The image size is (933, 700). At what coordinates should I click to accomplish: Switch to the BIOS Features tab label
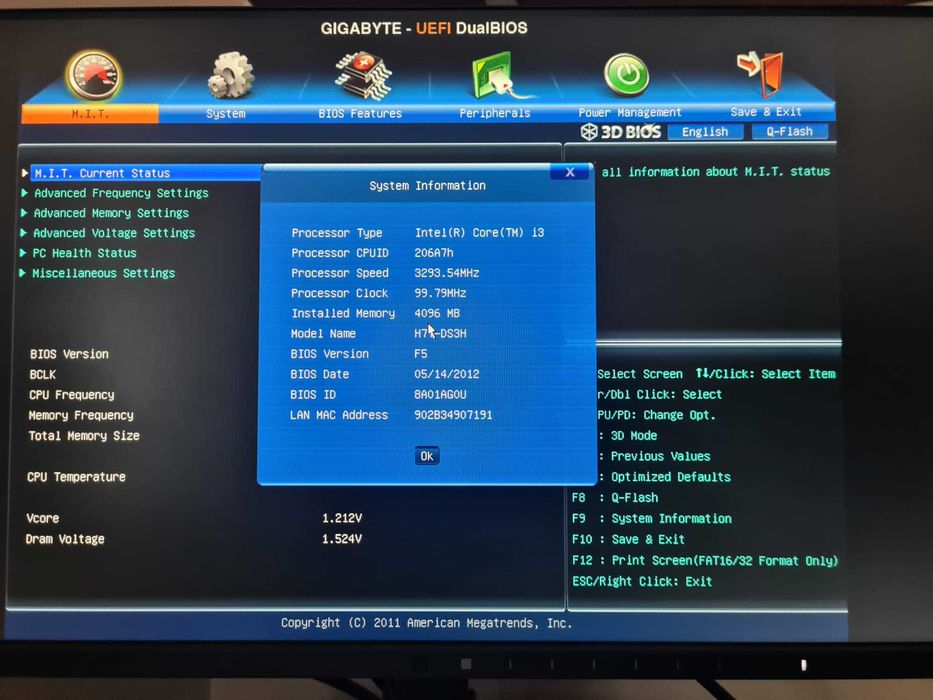coord(360,113)
